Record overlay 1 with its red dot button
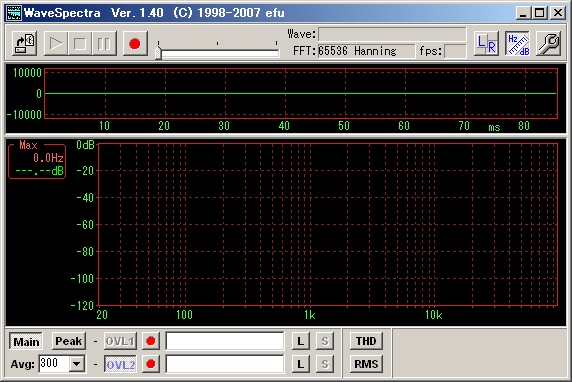 click(151, 341)
